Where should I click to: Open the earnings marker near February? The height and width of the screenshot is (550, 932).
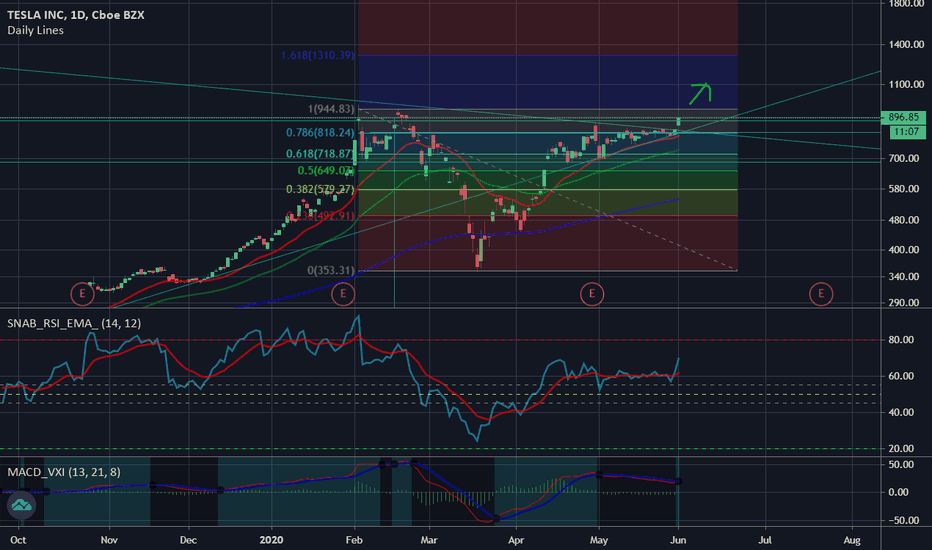[x=343, y=294]
